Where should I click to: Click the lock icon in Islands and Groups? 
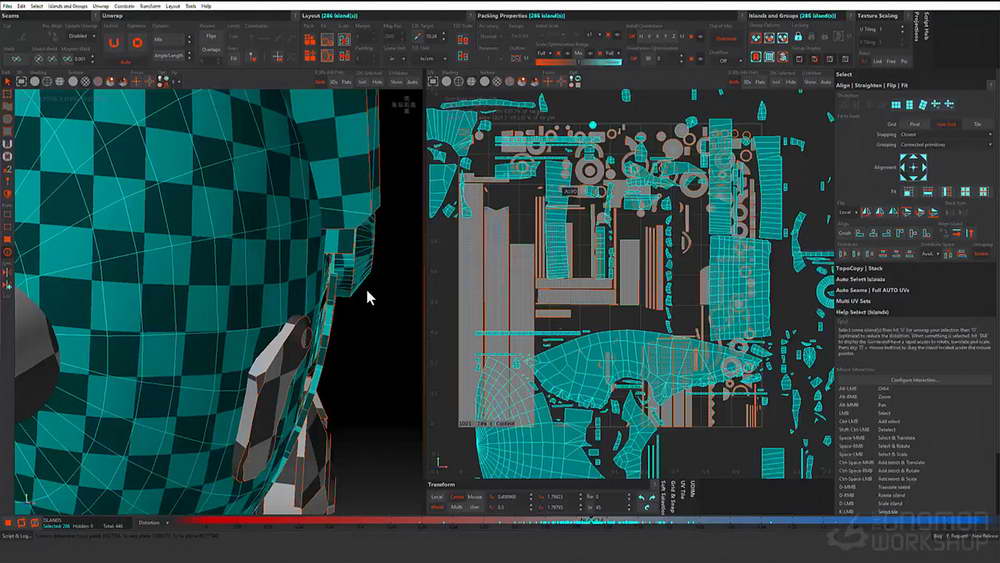point(798,37)
